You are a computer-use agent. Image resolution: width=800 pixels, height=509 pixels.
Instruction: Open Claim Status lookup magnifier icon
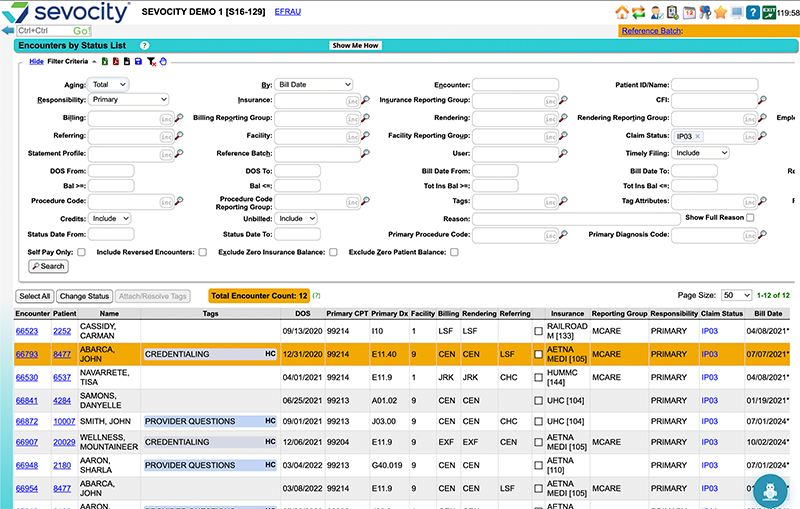762,136
